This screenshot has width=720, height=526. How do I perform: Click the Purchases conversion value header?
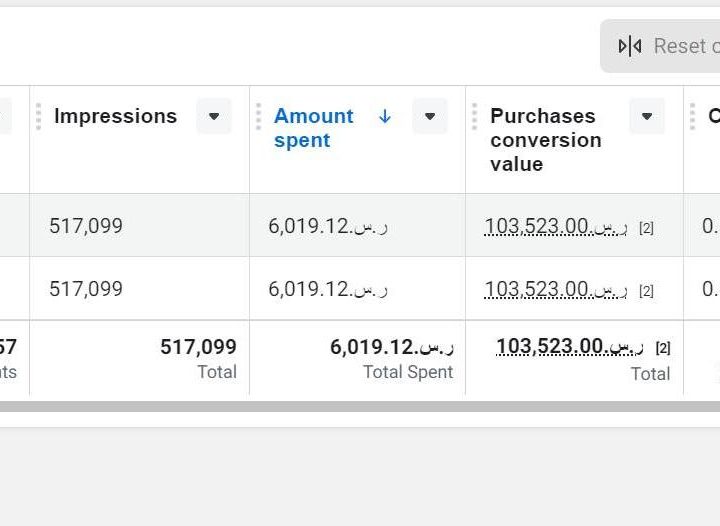click(545, 140)
